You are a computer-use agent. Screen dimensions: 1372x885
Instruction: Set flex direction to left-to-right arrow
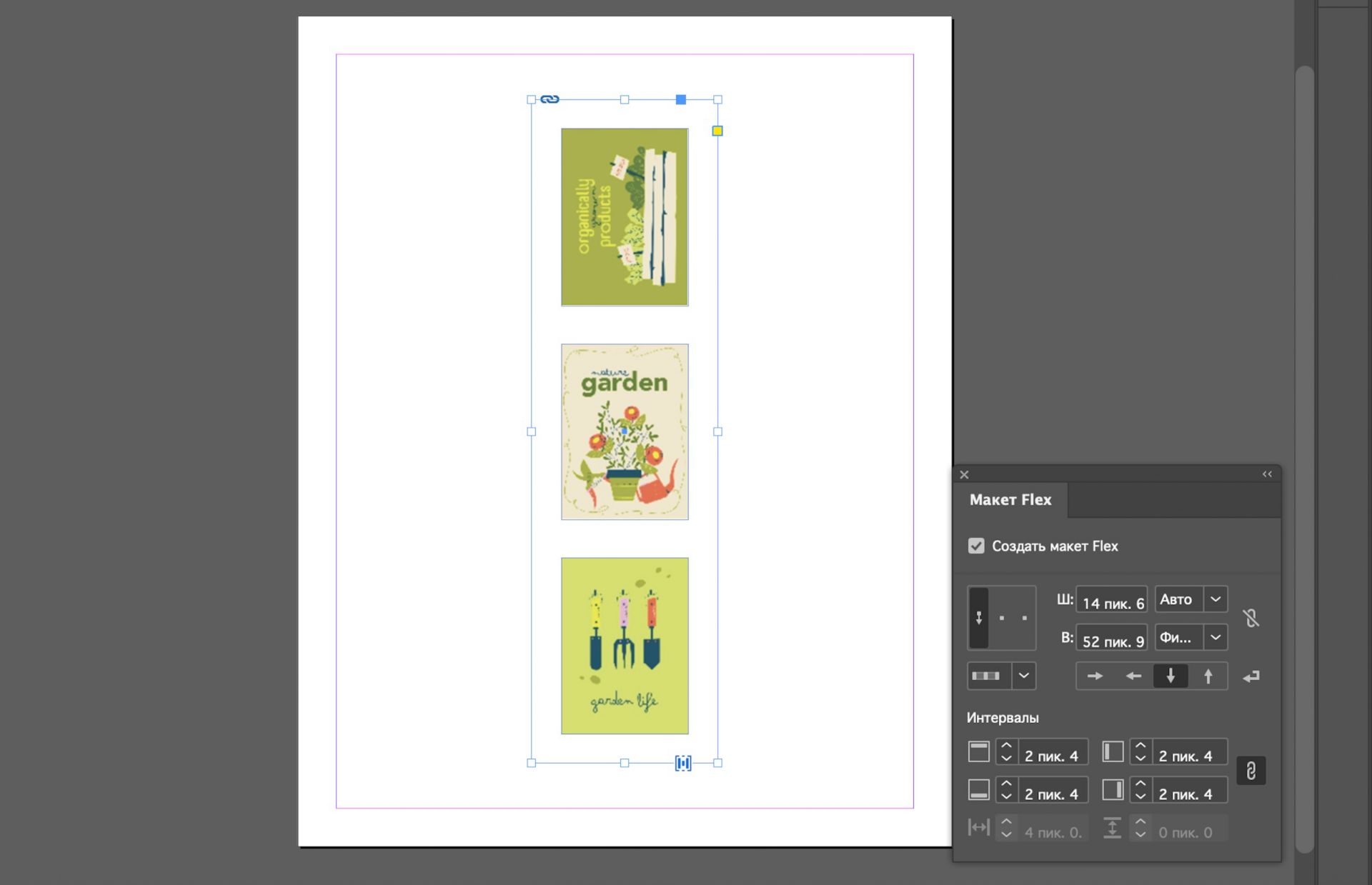(x=1095, y=676)
